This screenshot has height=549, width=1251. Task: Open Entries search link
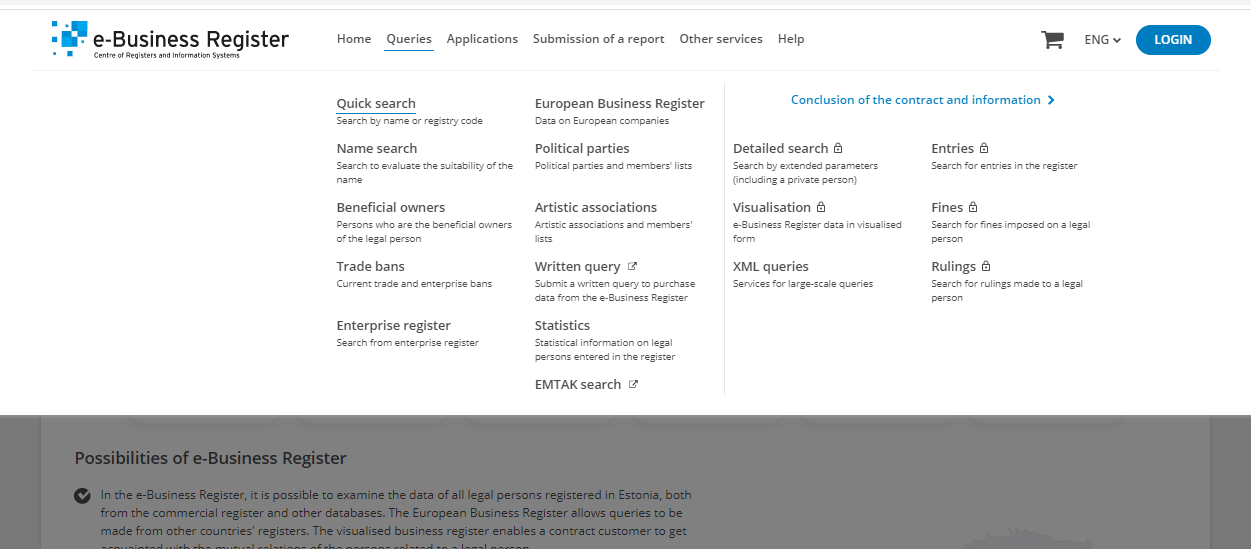click(x=953, y=148)
